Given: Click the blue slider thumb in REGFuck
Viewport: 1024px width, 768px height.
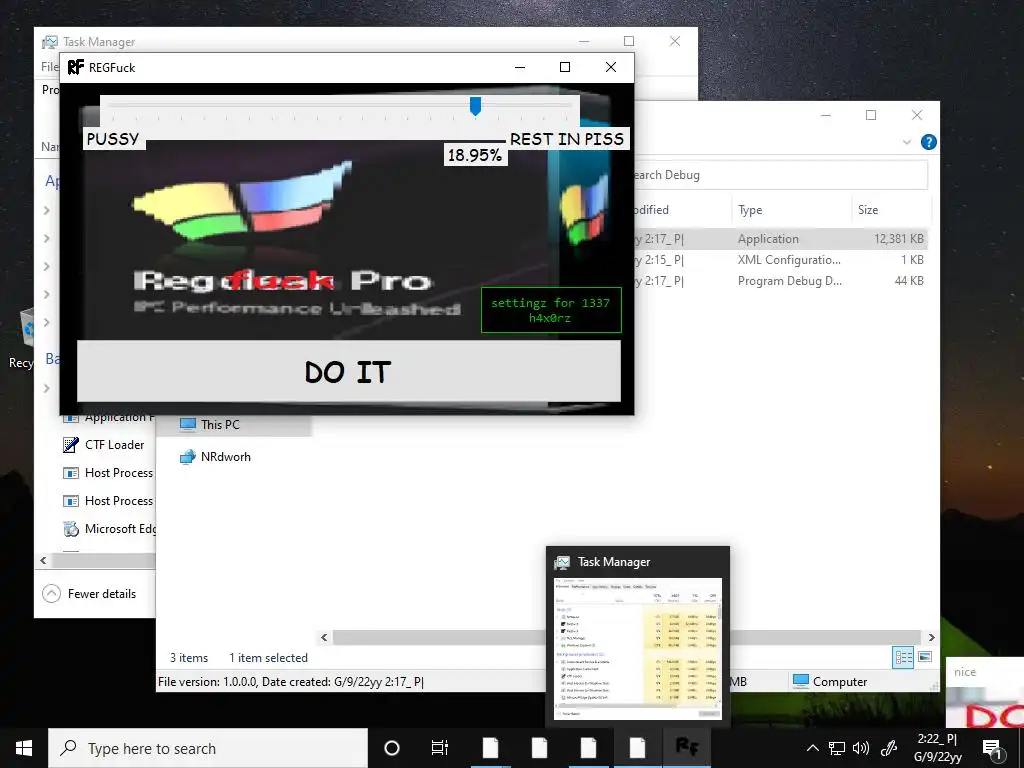Looking at the screenshot, I should point(475,106).
